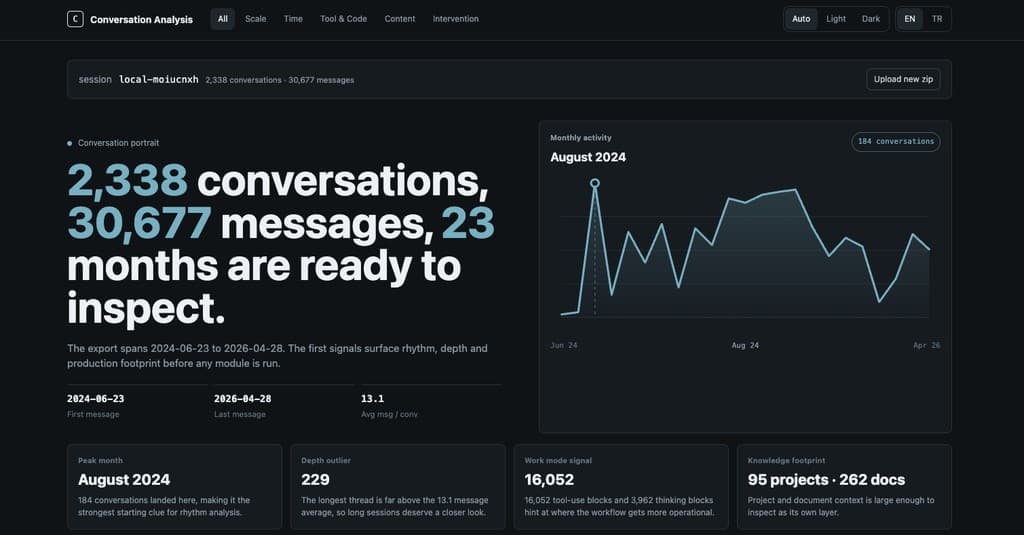Viewport: 1024px width, 535px height.
Task: Open the Work mode signal 16,052 card
Action: pyautogui.click(x=621, y=487)
